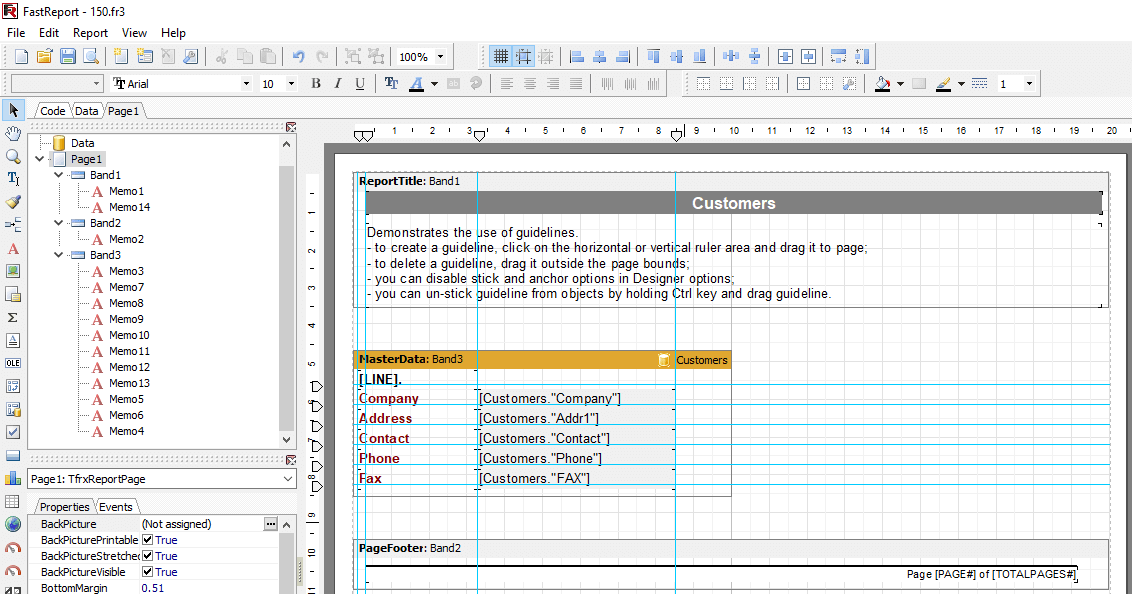Screen dimensions: 1132x594
Task: Close the report tree panel
Action: coord(291,127)
